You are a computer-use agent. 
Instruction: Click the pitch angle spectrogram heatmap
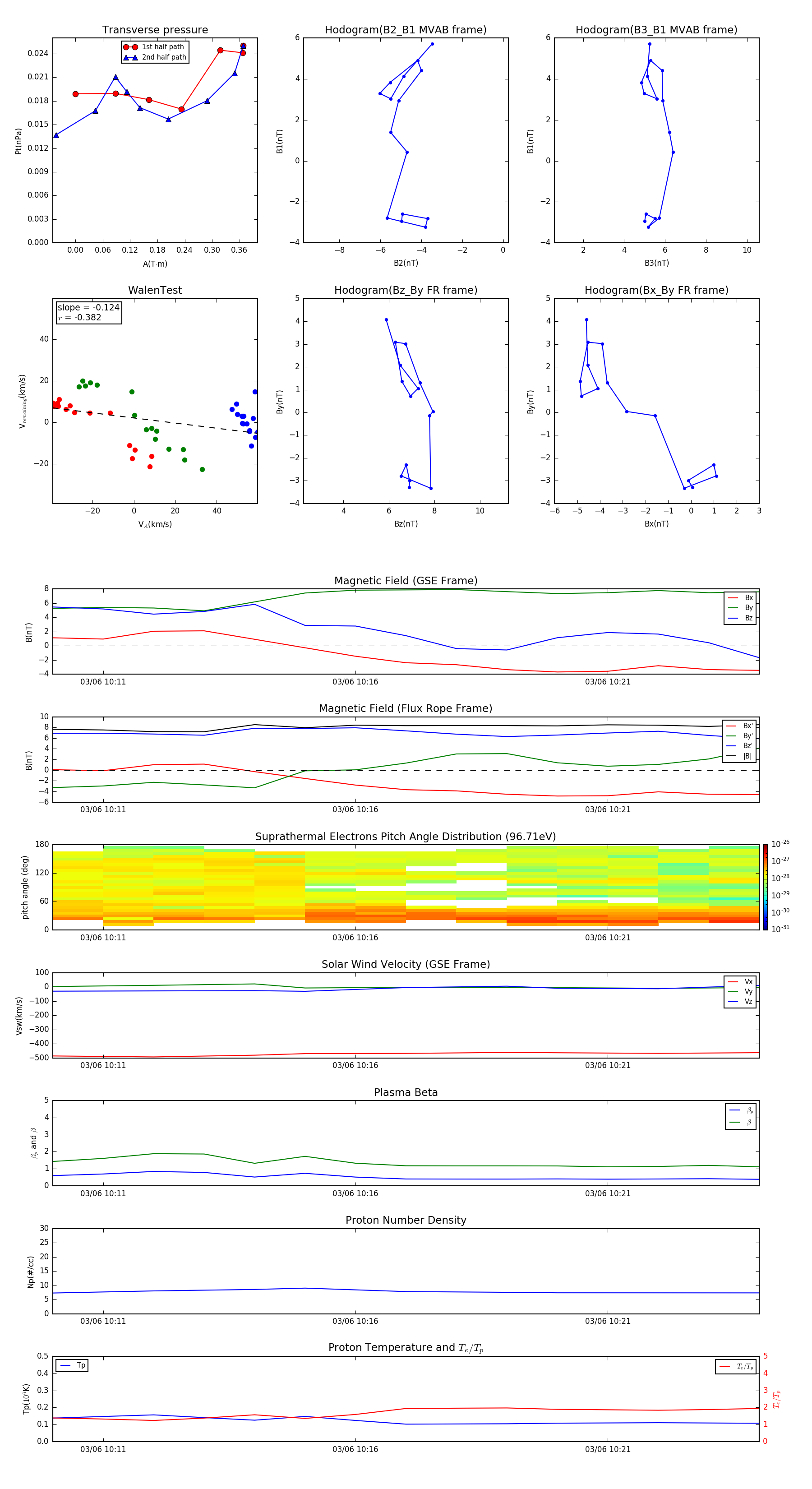coord(406,887)
